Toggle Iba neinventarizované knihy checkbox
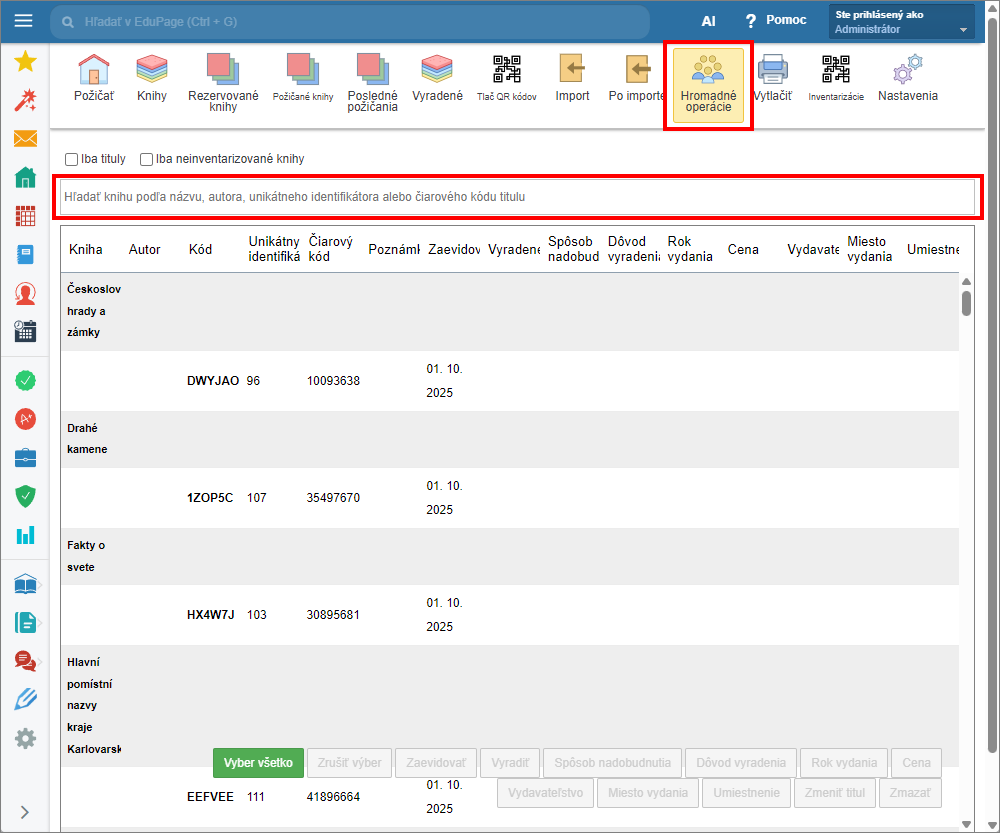This screenshot has height=833, width=1000. click(x=147, y=159)
